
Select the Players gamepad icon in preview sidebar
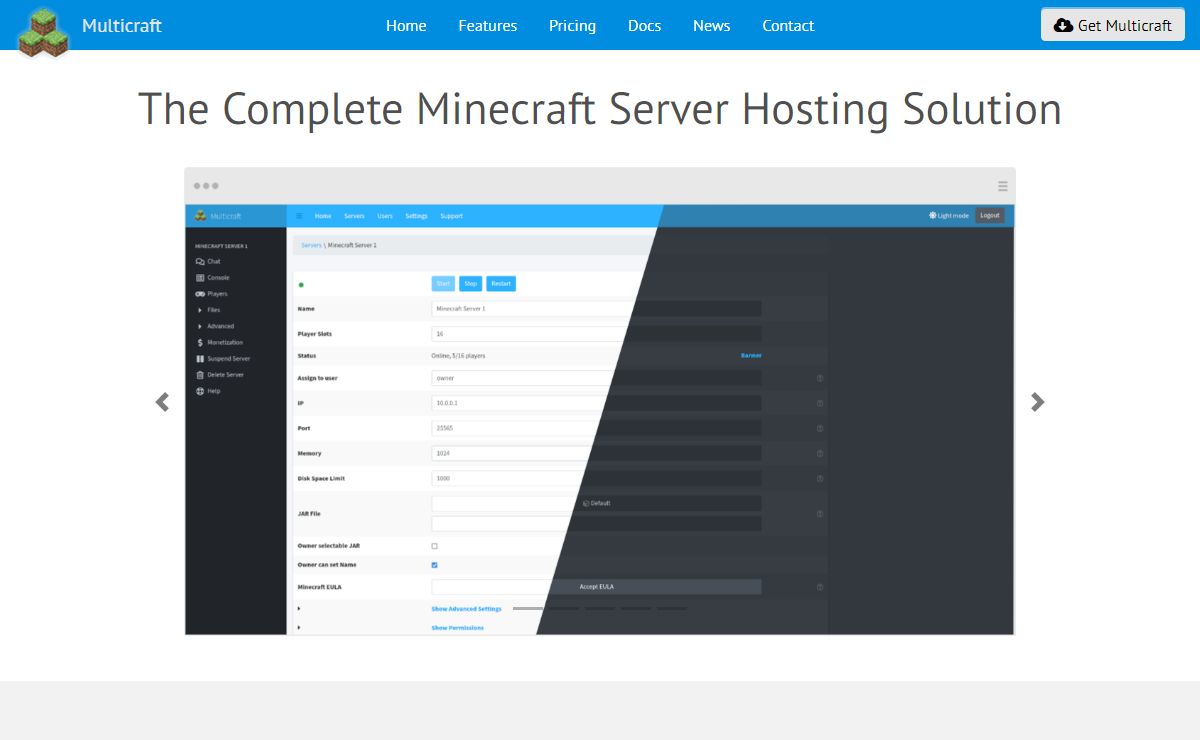click(x=200, y=294)
